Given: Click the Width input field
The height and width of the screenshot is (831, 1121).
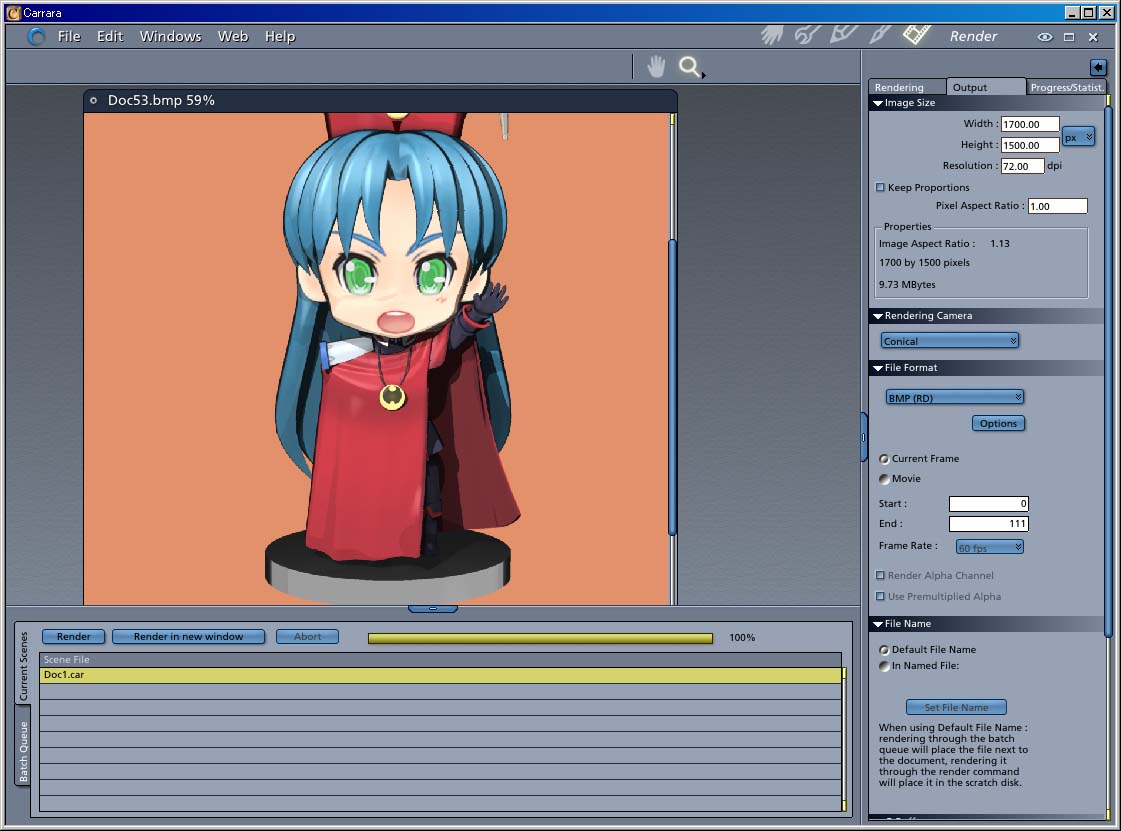Looking at the screenshot, I should pos(1029,124).
